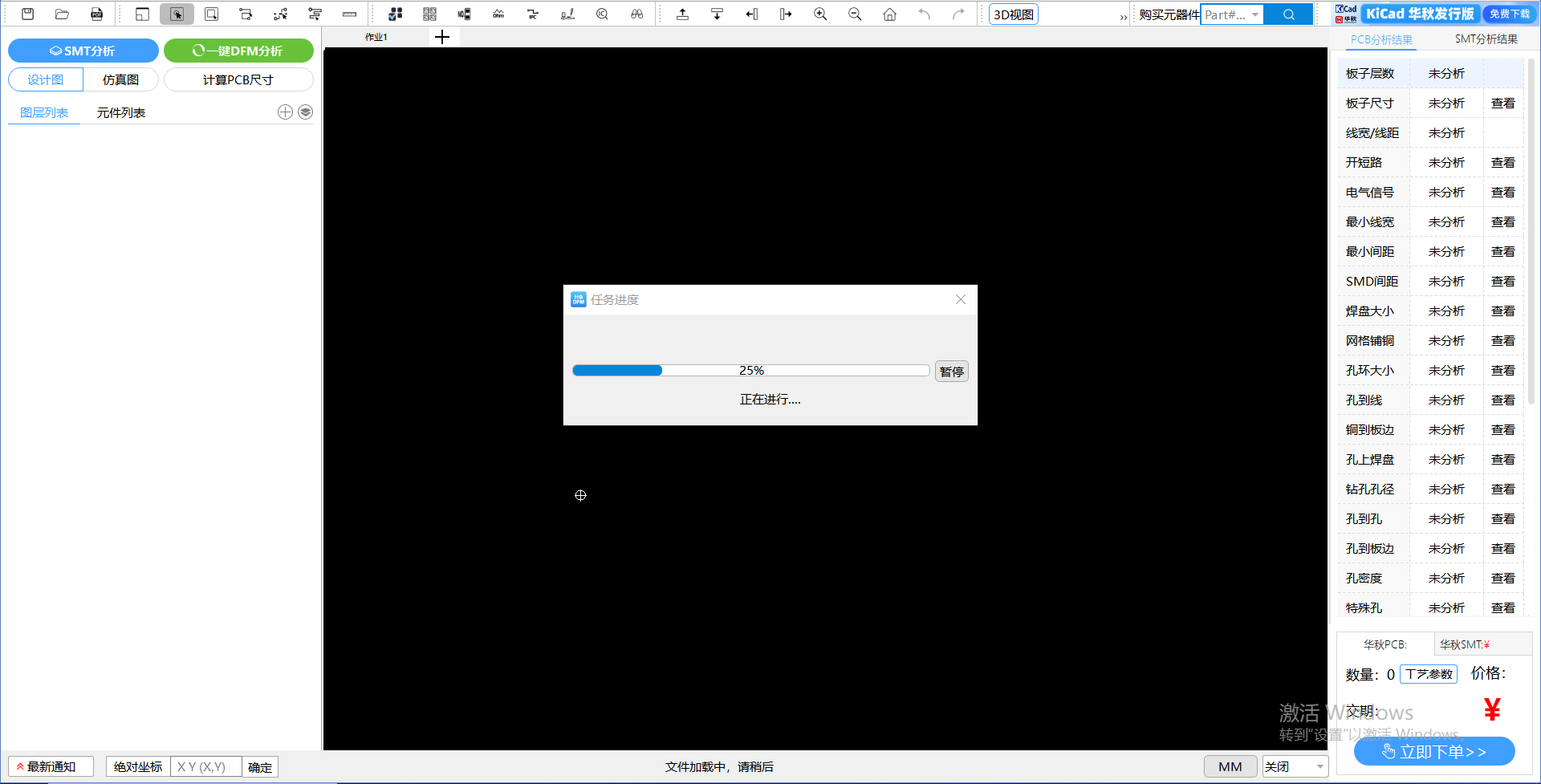Expand the toolbar overflow chevron
The width and height of the screenshot is (1541, 784).
coord(1124,16)
